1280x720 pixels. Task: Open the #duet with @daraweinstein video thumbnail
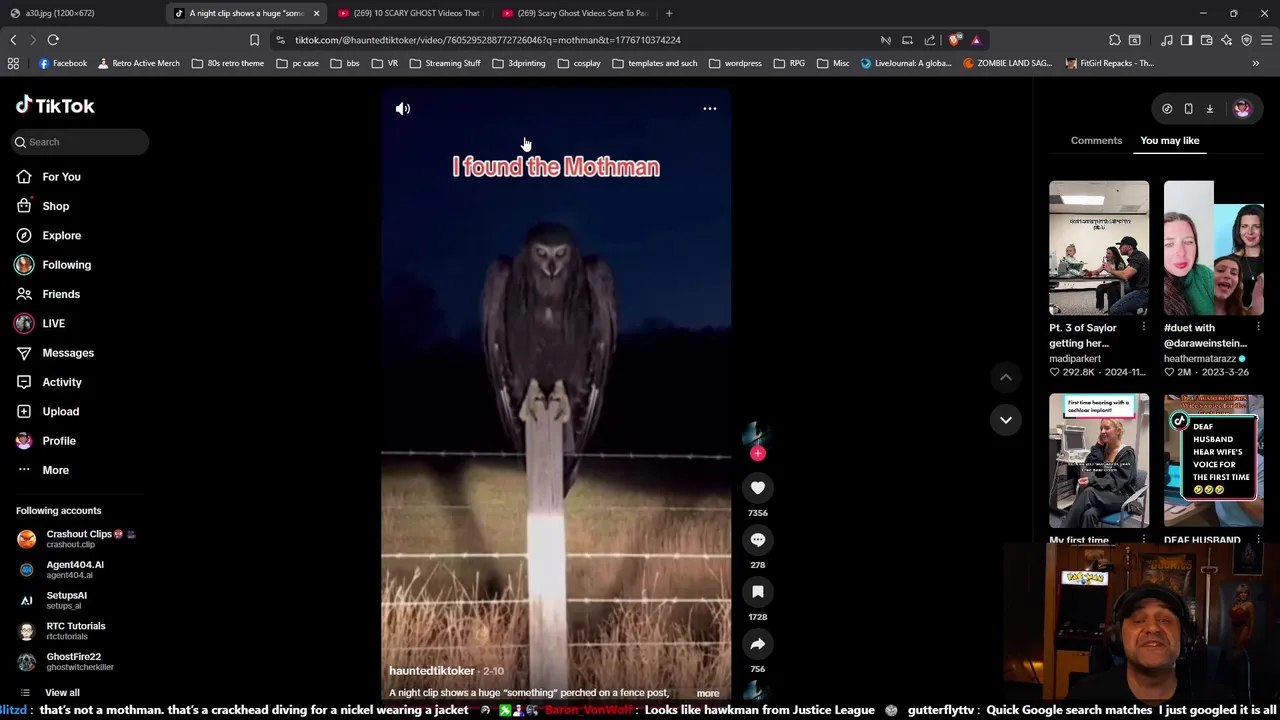pos(1214,248)
